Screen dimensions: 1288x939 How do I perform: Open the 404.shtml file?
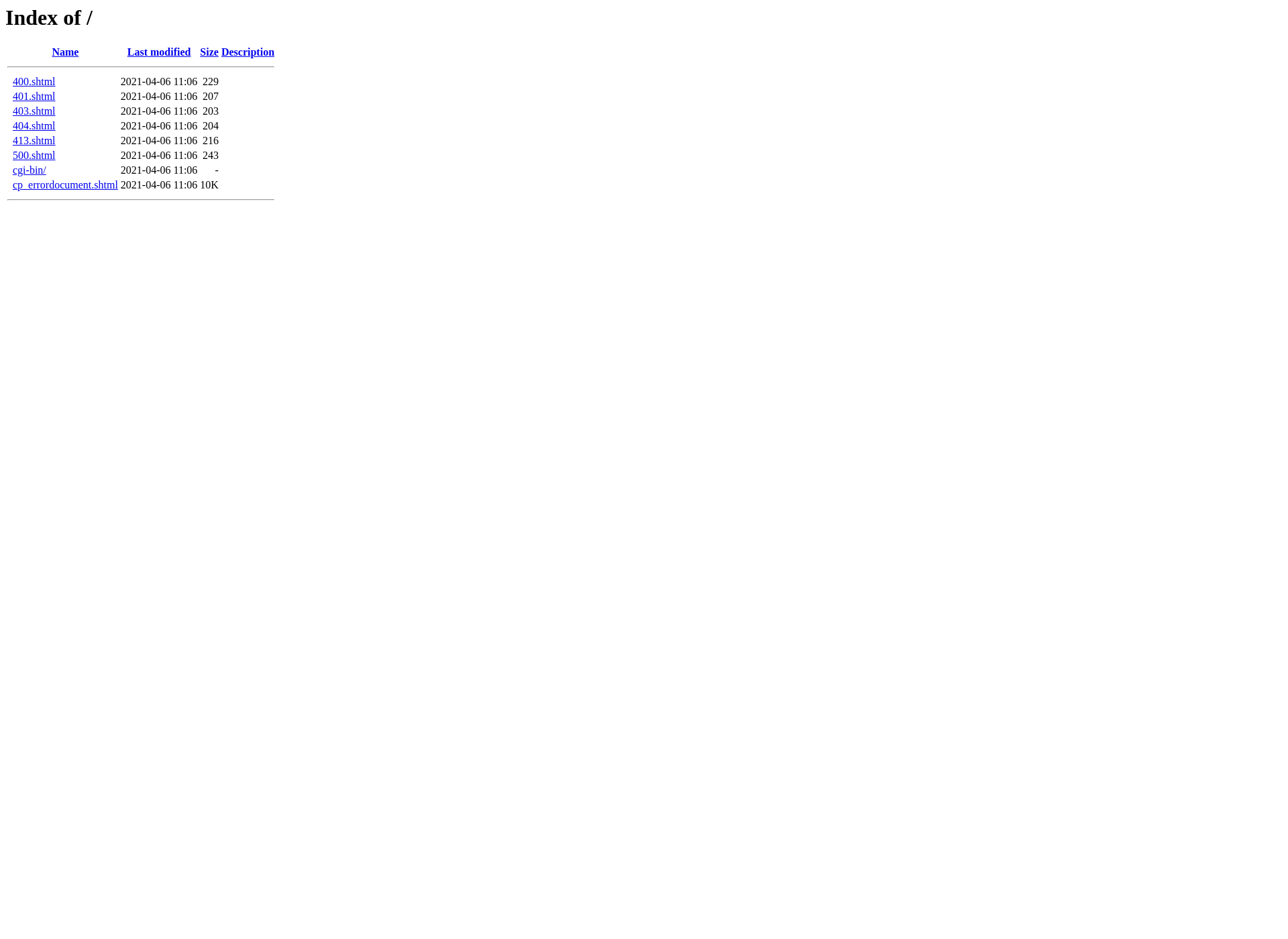click(34, 125)
